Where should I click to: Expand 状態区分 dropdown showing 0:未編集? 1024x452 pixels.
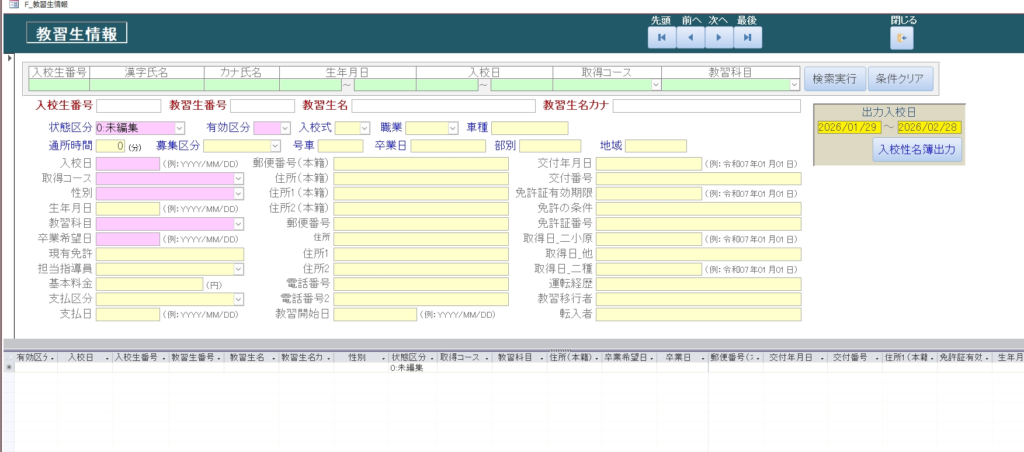[179, 128]
